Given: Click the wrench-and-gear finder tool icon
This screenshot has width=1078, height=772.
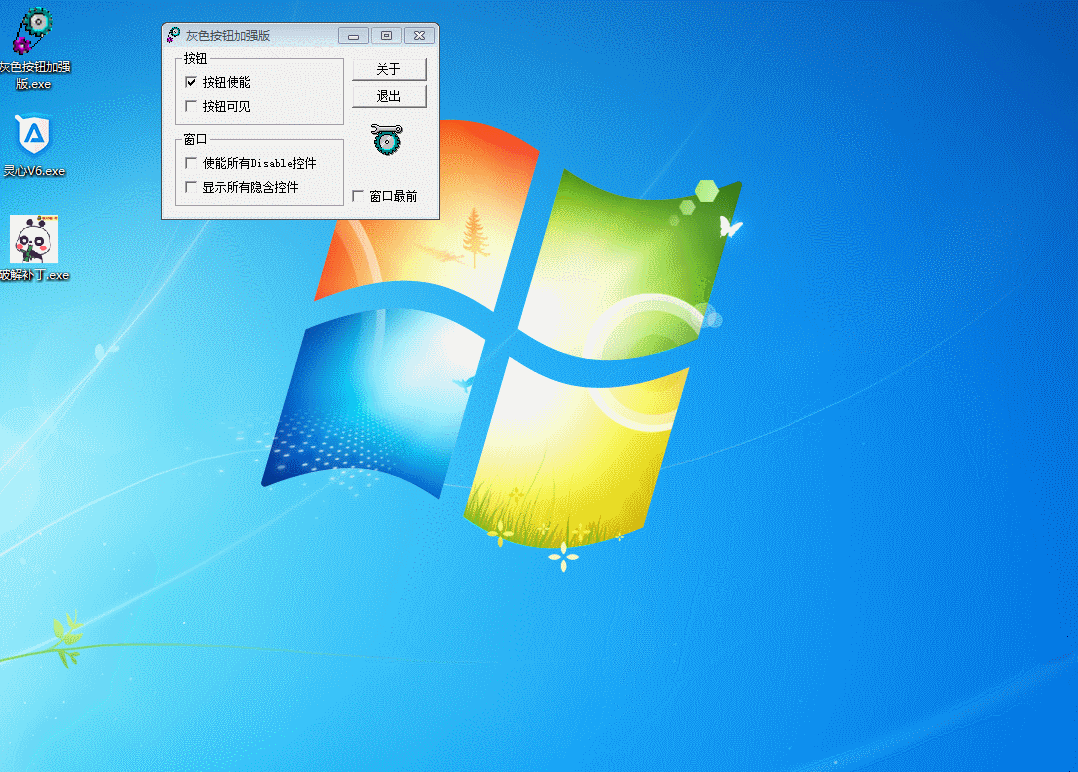Looking at the screenshot, I should (x=386, y=140).
